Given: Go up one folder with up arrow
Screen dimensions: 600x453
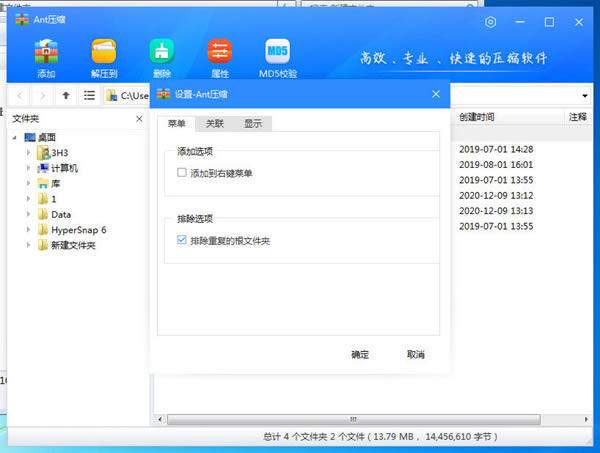Looking at the screenshot, I should pos(66,96).
